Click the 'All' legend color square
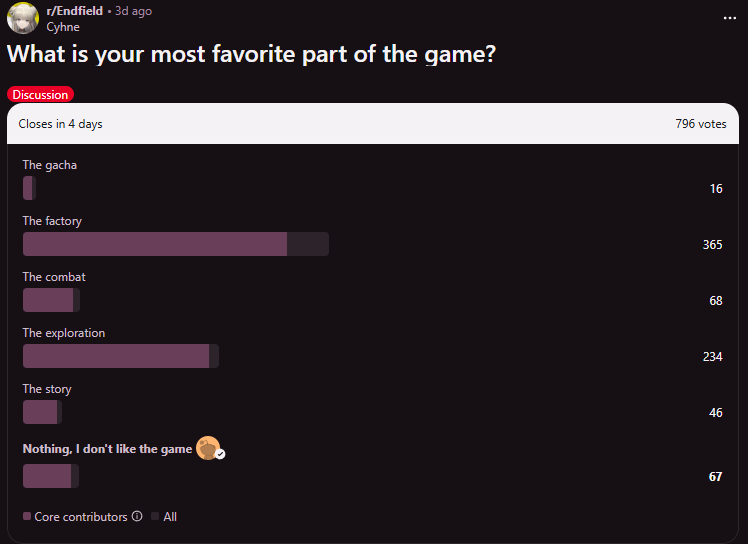Viewport: 748px width, 544px height. point(155,517)
